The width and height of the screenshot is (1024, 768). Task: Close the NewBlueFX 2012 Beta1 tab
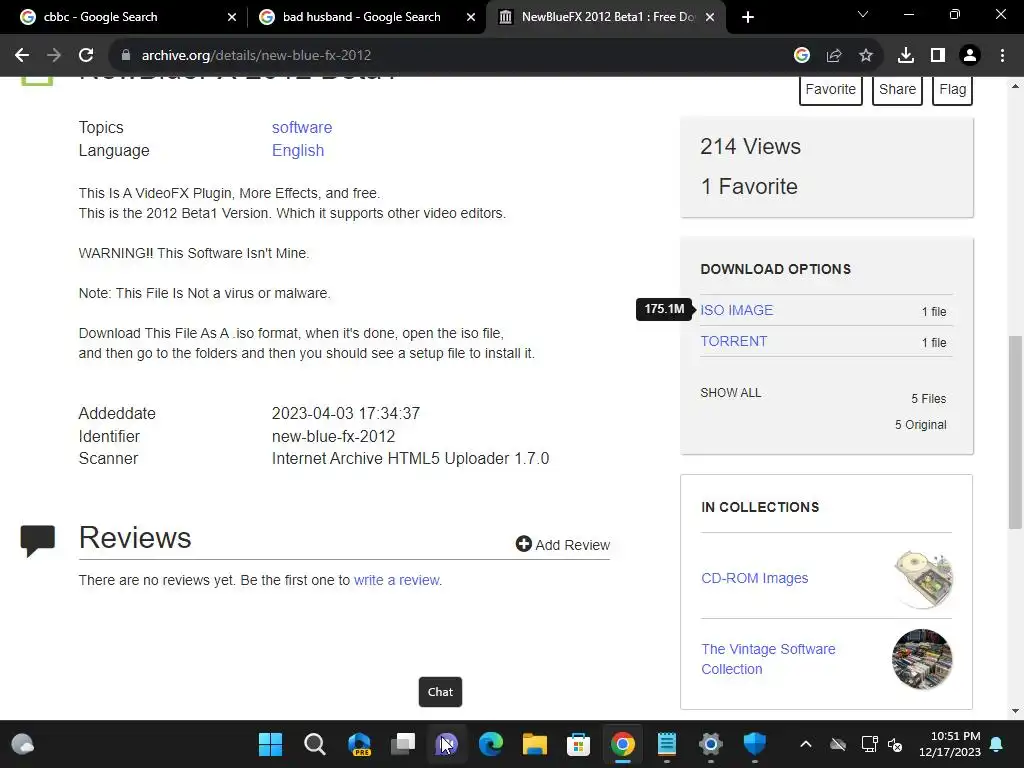coord(710,17)
